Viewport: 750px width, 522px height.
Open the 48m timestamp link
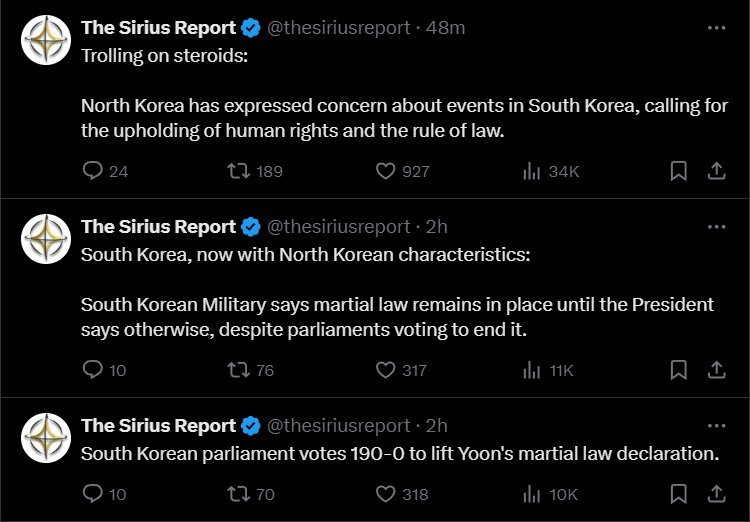[445, 28]
